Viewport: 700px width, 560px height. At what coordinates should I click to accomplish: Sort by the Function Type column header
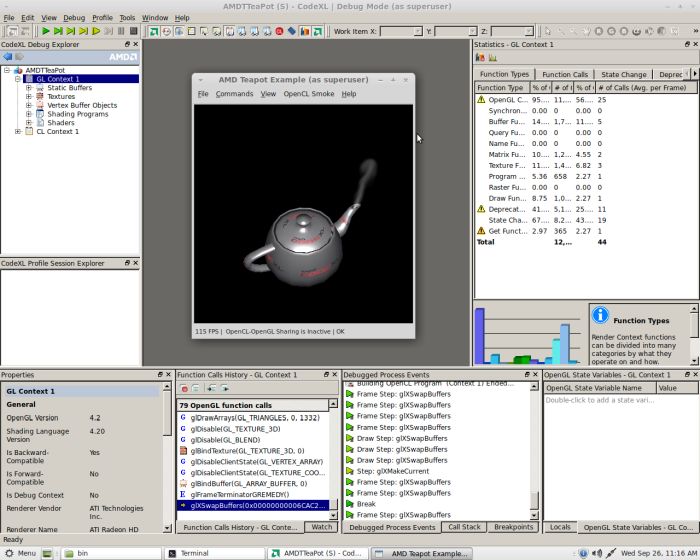pos(502,88)
